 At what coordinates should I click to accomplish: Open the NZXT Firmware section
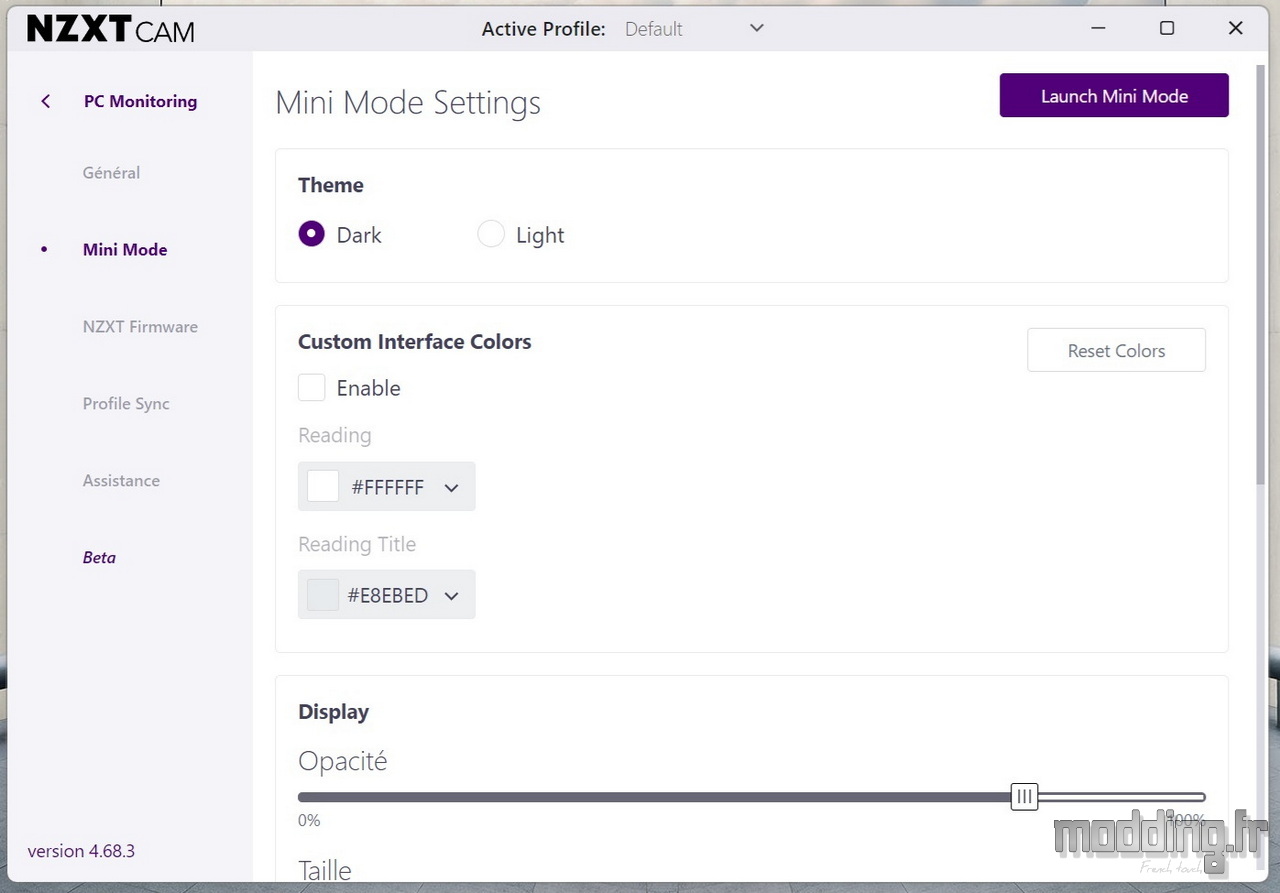pyautogui.click(x=140, y=327)
